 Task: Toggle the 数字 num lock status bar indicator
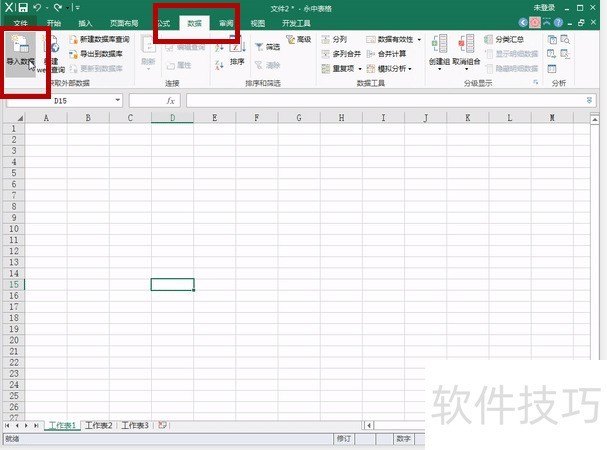coord(403,439)
